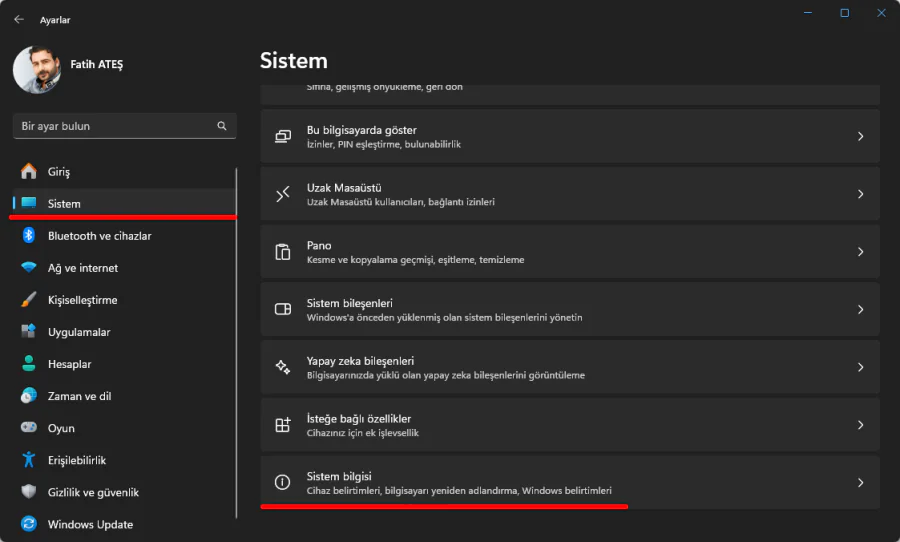Click the Yapay zeka bileşenleri sparkle icon
This screenshot has width=900, height=542.
pyautogui.click(x=283, y=367)
